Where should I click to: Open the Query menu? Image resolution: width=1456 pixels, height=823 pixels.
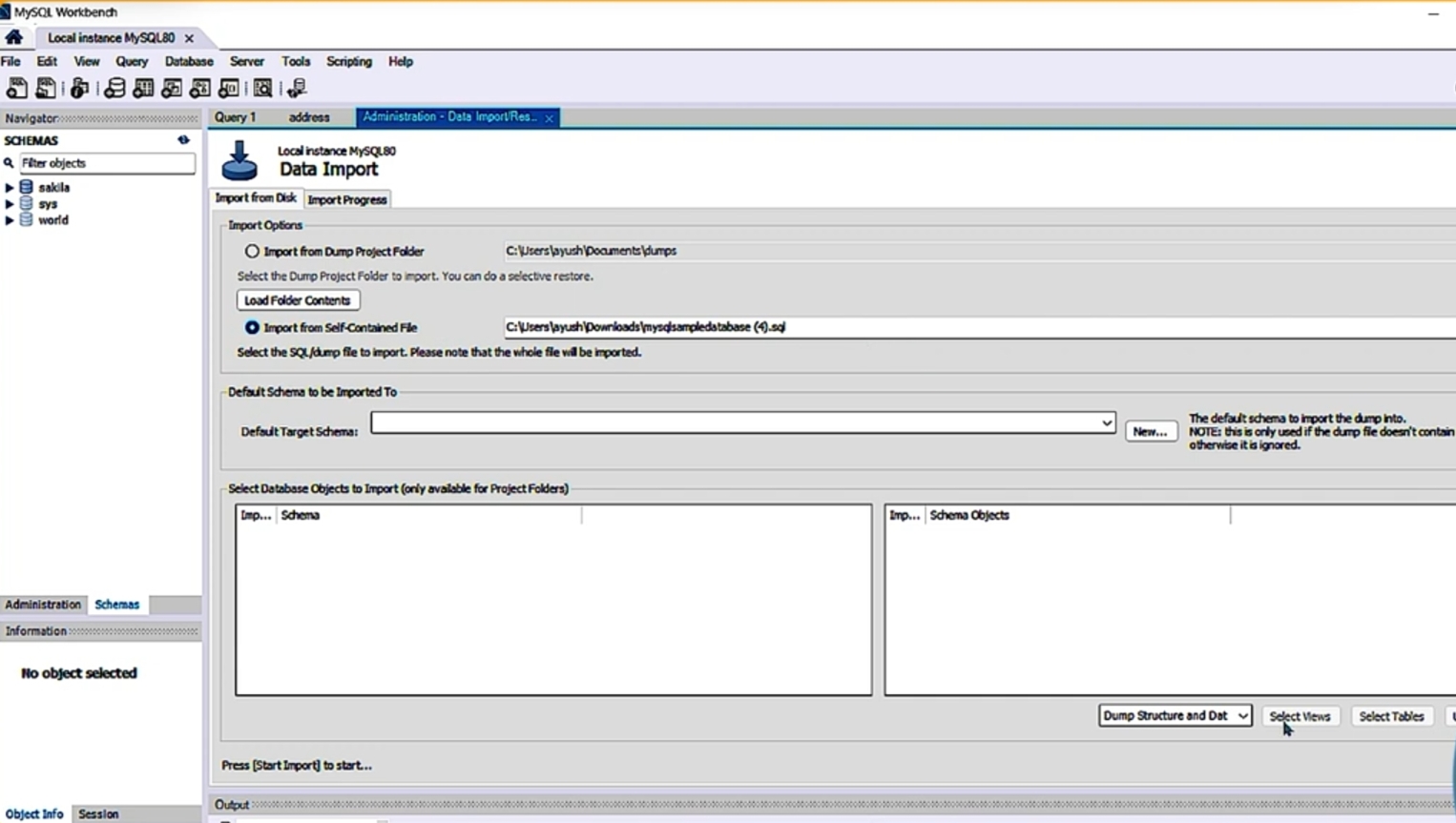132,61
